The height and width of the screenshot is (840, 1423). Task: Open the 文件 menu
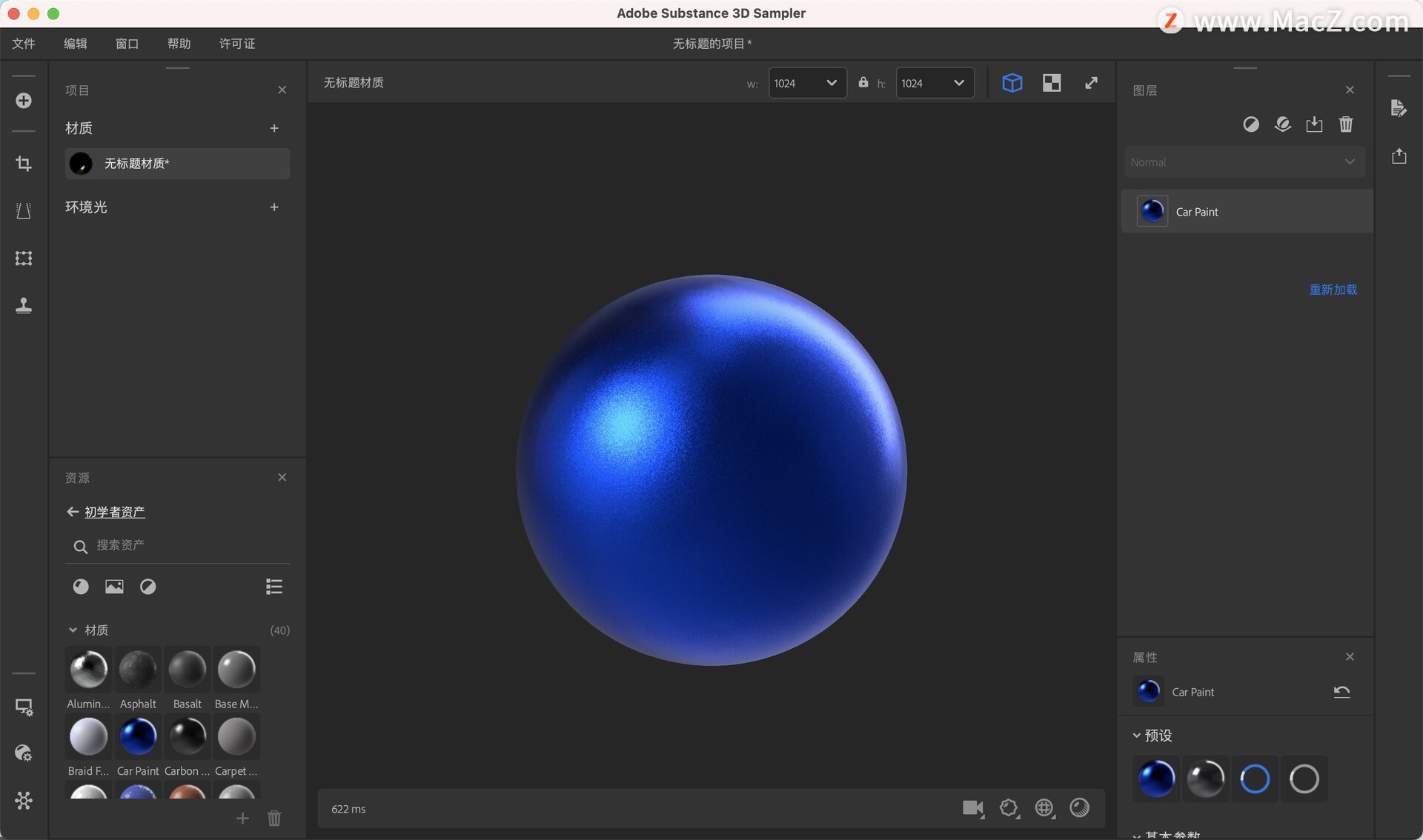point(23,44)
